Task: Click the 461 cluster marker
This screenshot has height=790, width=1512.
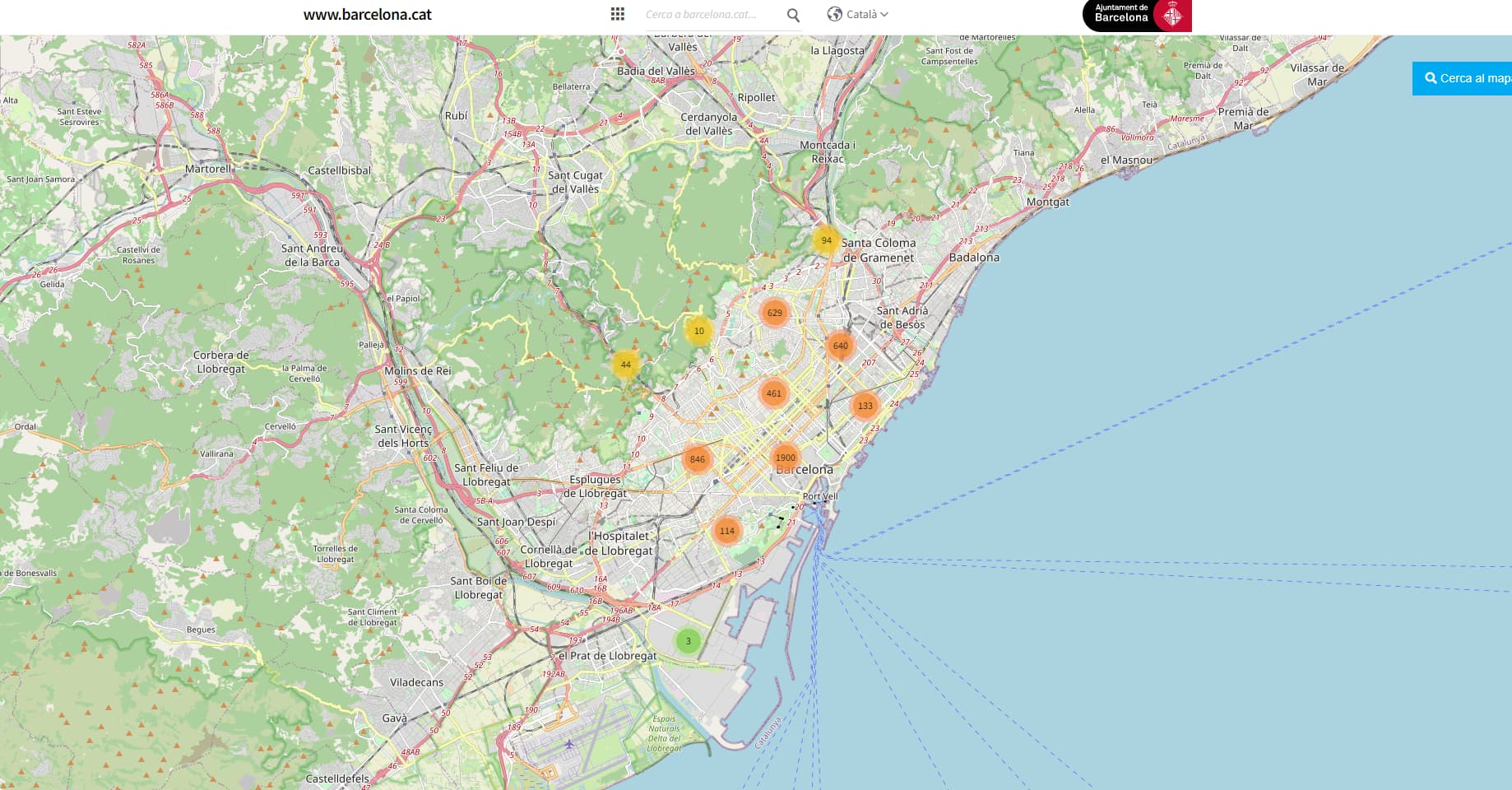Action: click(774, 393)
